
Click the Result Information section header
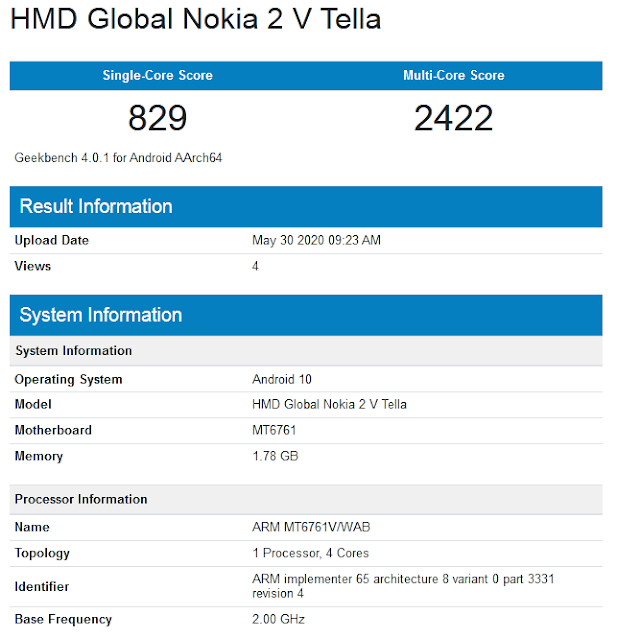pos(306,207)
